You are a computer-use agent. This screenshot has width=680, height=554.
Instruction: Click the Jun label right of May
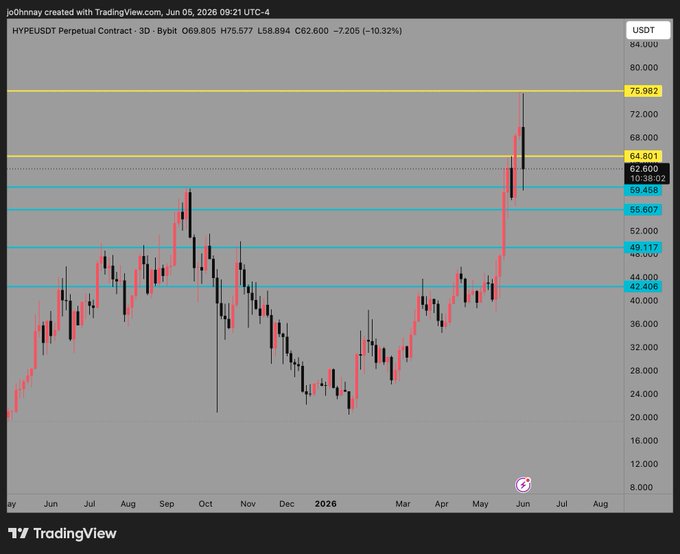pyautogui.click(x=523, y=504)
